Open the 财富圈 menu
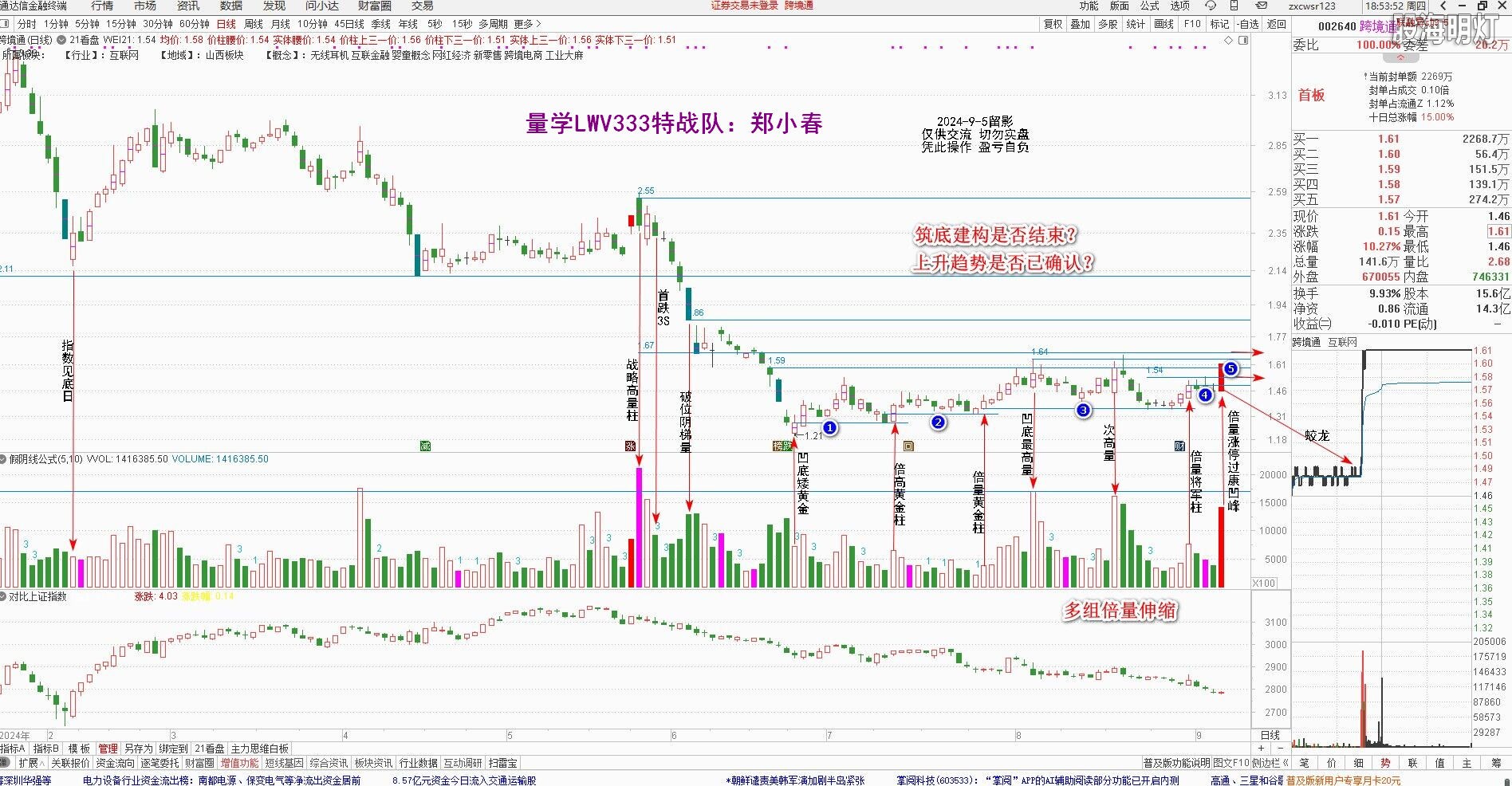 click(x=375, y=6)
